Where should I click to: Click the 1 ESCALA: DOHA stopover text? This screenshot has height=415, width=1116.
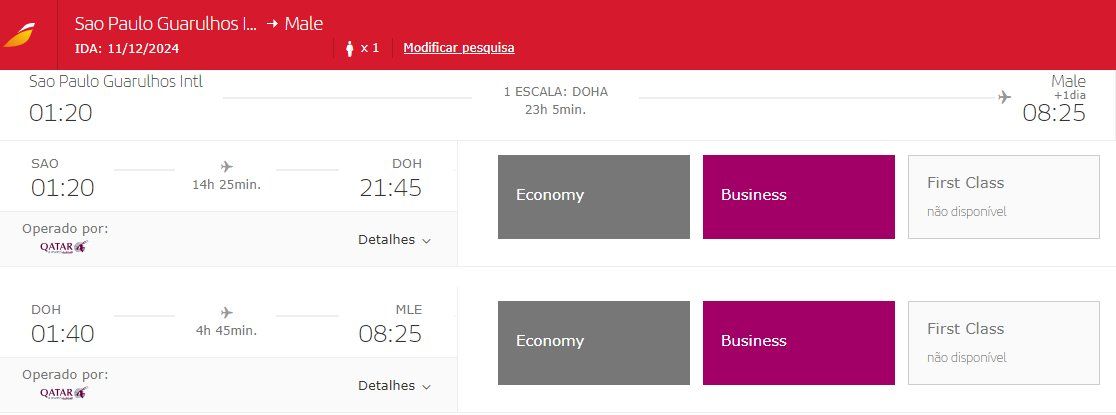pyautogui.click(x=555, y=92)
